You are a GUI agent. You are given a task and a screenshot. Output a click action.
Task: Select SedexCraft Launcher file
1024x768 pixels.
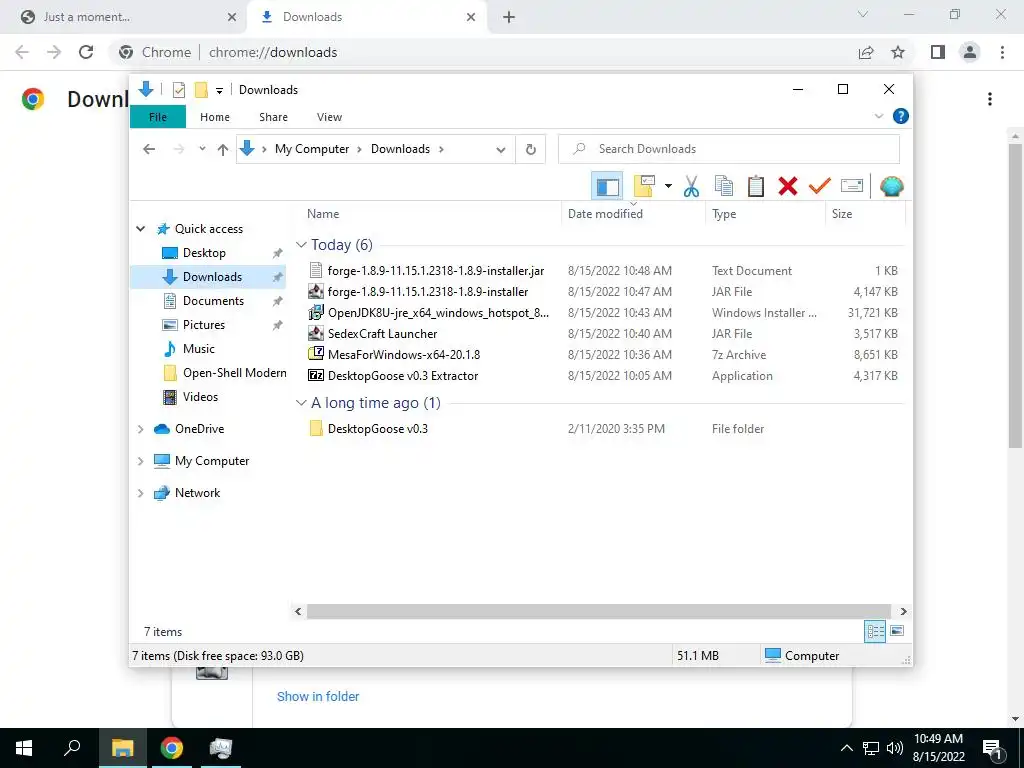382,334
